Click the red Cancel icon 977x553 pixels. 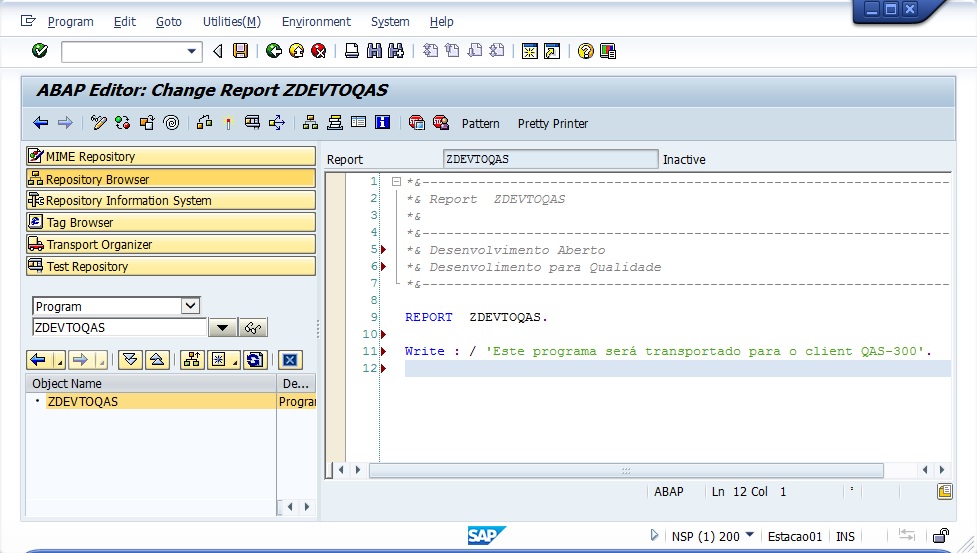click(x=318, y=51)
